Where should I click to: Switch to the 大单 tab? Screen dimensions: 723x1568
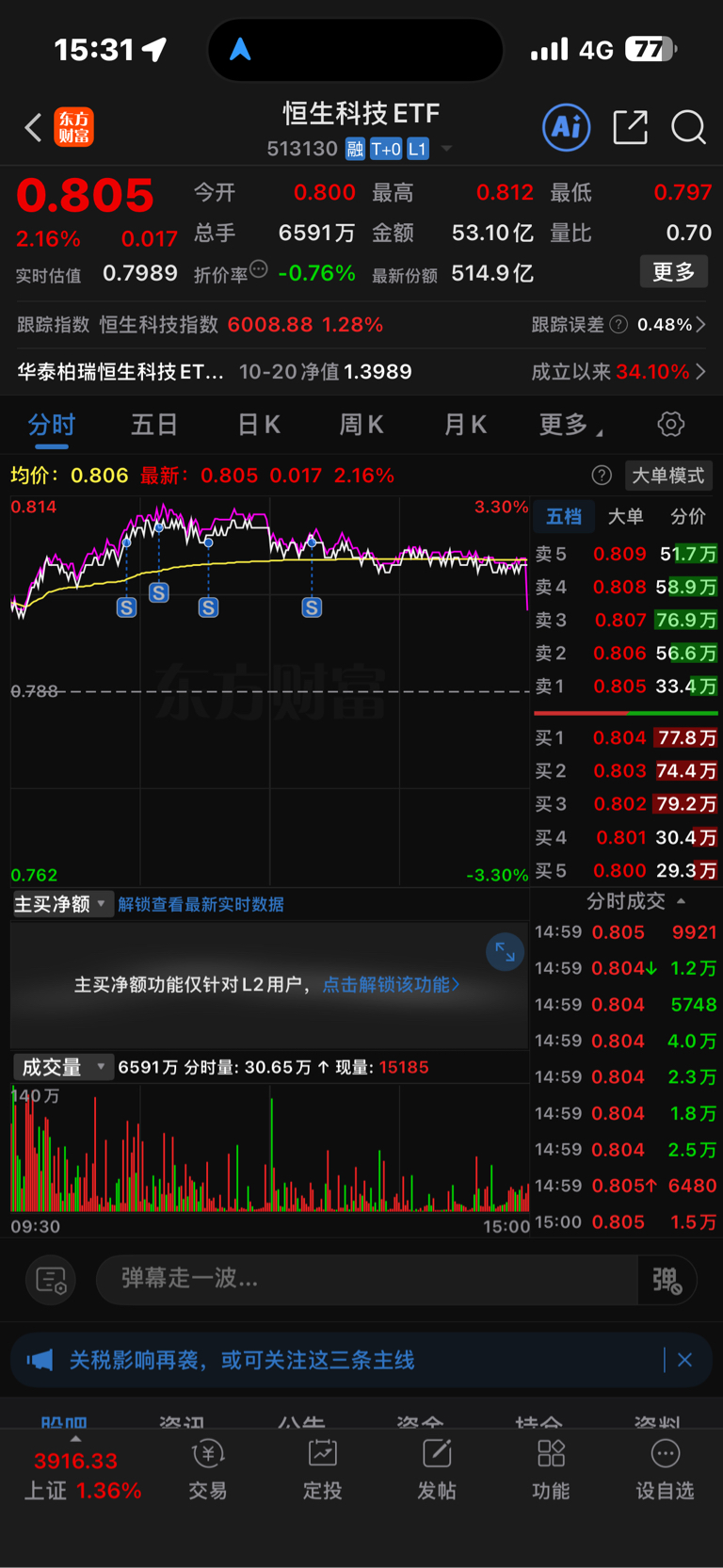point(625,516)
